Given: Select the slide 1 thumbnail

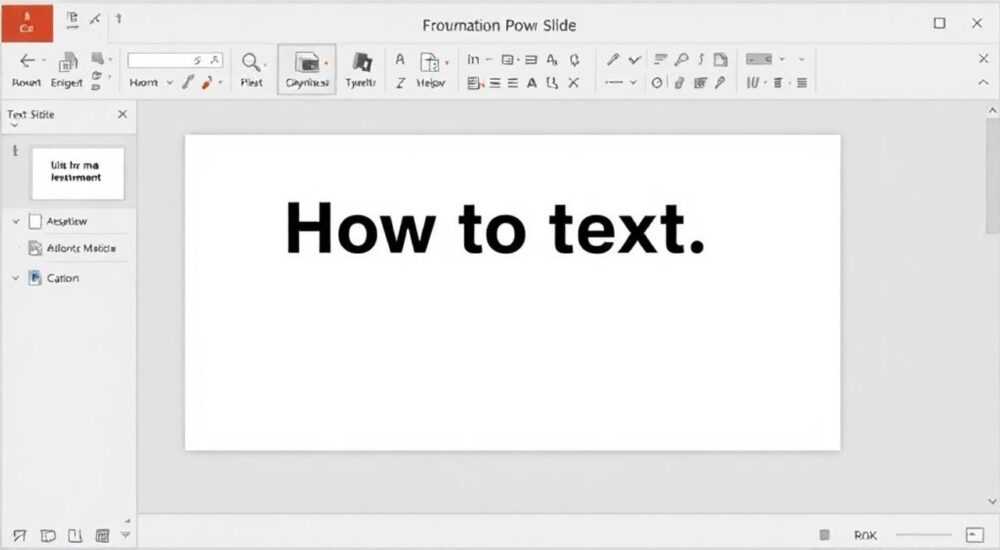Looking at the screenshot, I should 78,173.
